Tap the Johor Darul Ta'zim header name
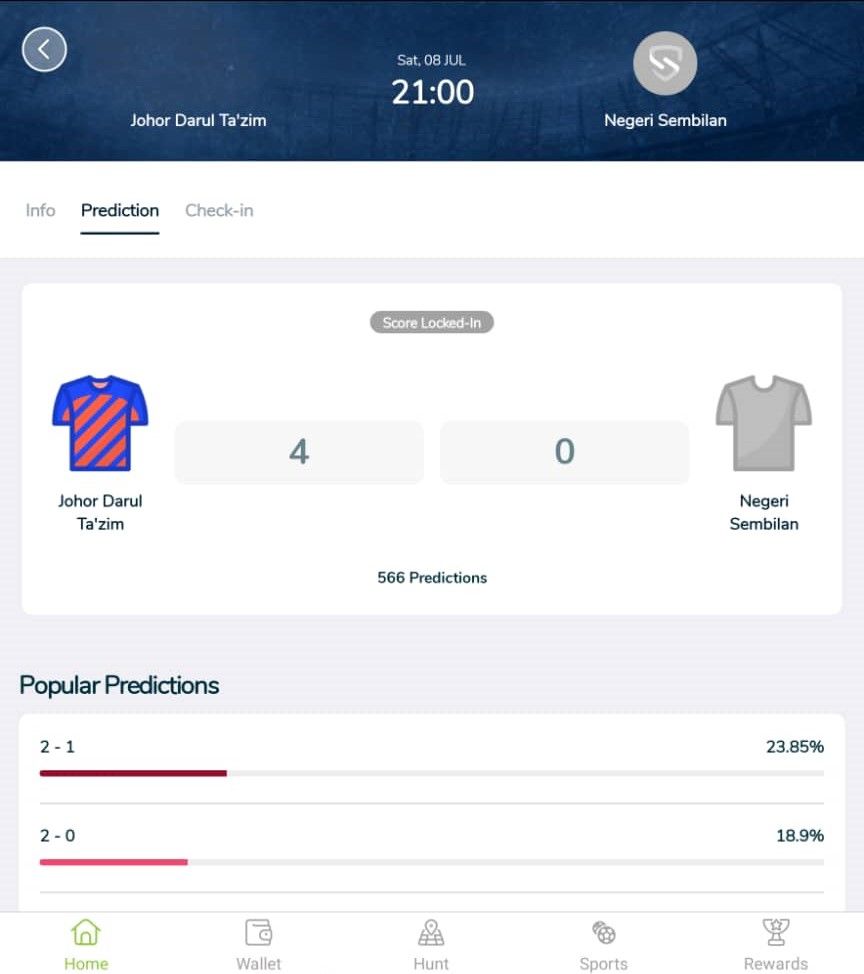The height and width of the screenshot is (974, 864). 198,120
